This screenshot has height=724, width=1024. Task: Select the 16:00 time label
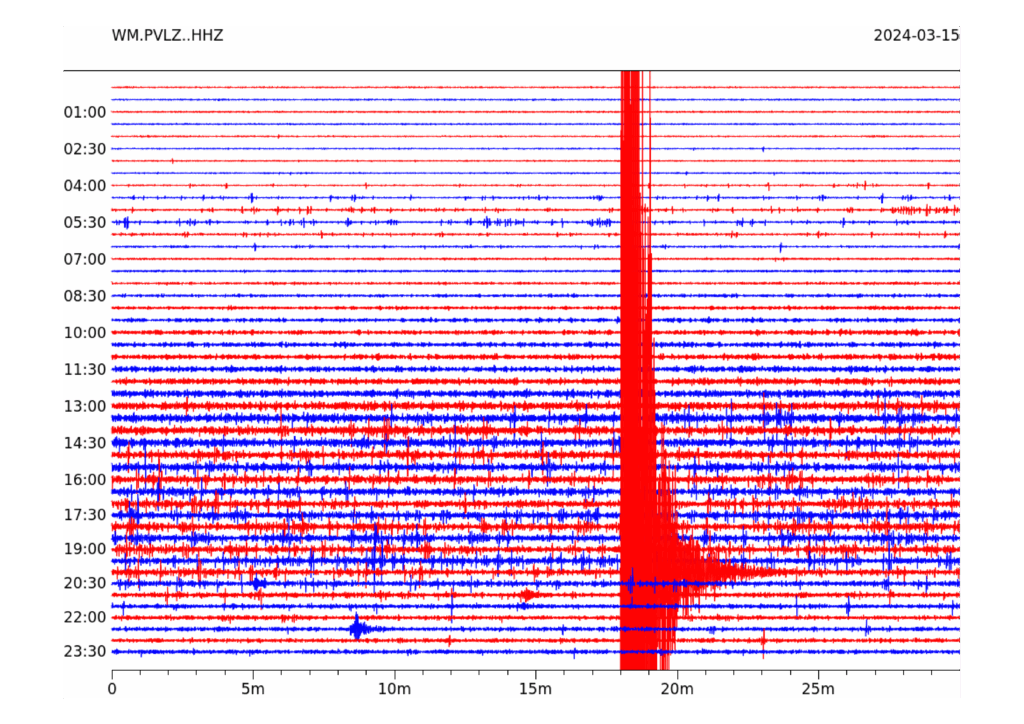coord(85,479)
